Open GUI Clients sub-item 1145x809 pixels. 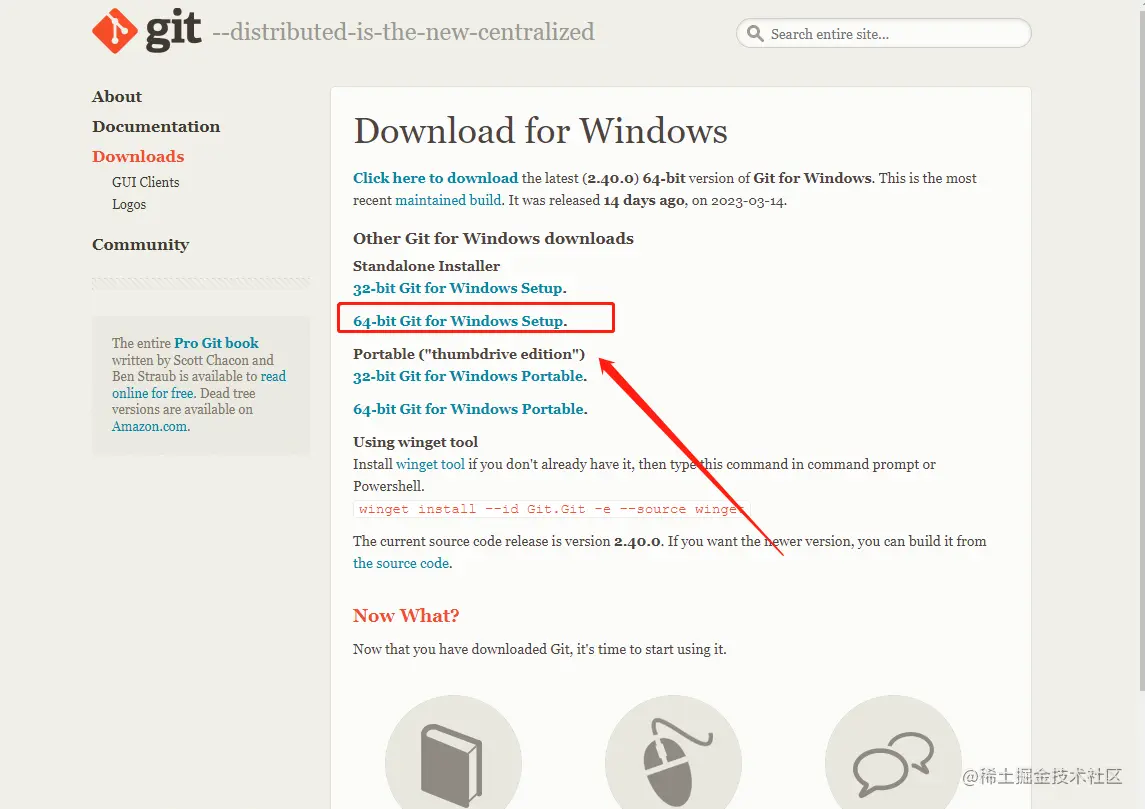click(x=145, y=183)
